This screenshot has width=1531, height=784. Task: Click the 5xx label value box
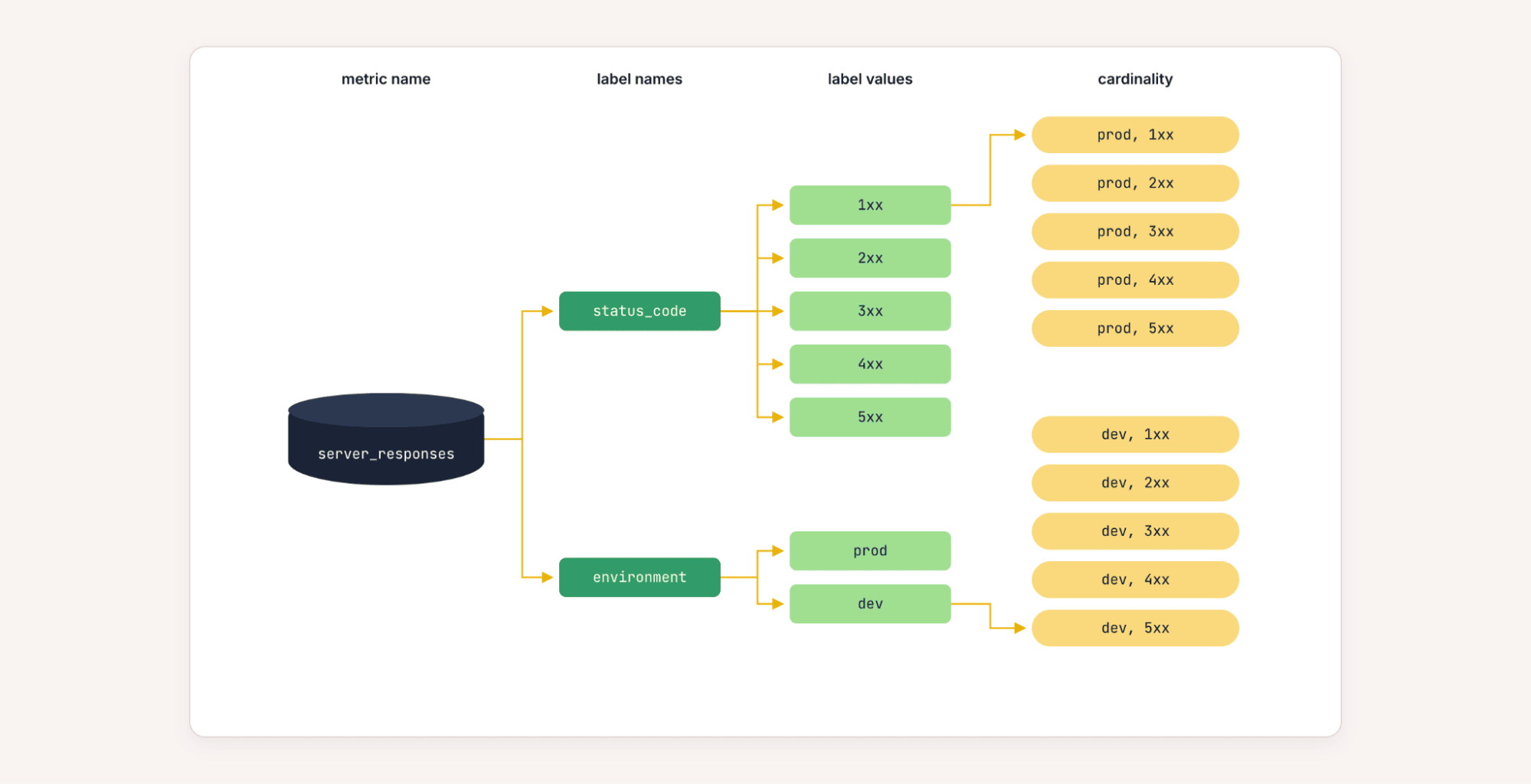[870, 417]
